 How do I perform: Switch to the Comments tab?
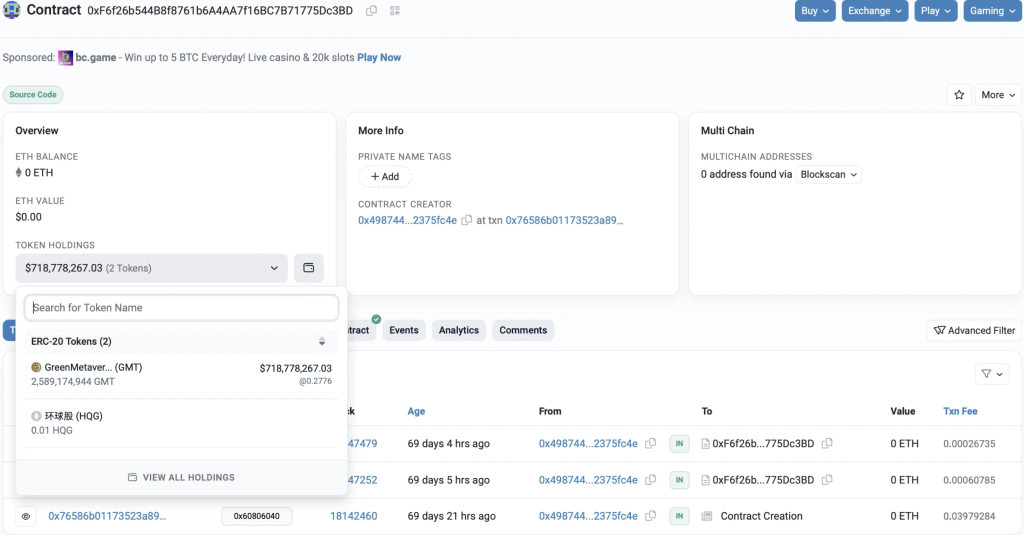pos(523,330)
